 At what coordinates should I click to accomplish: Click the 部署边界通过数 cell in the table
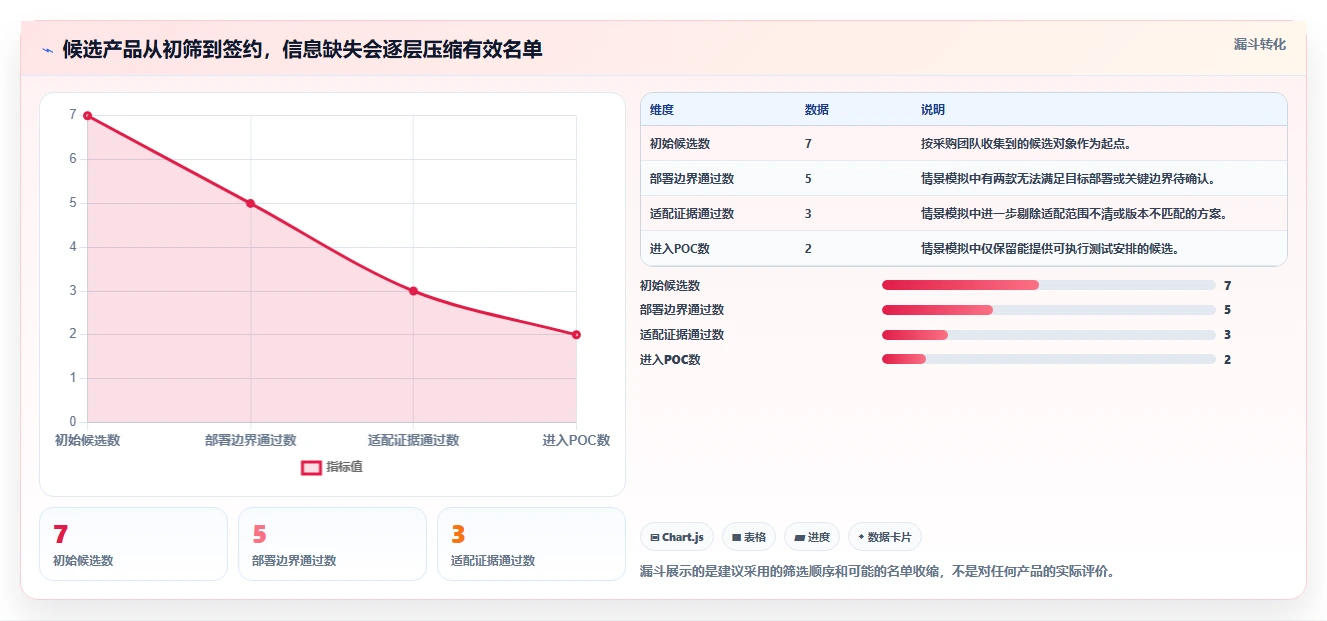point(692,179)
